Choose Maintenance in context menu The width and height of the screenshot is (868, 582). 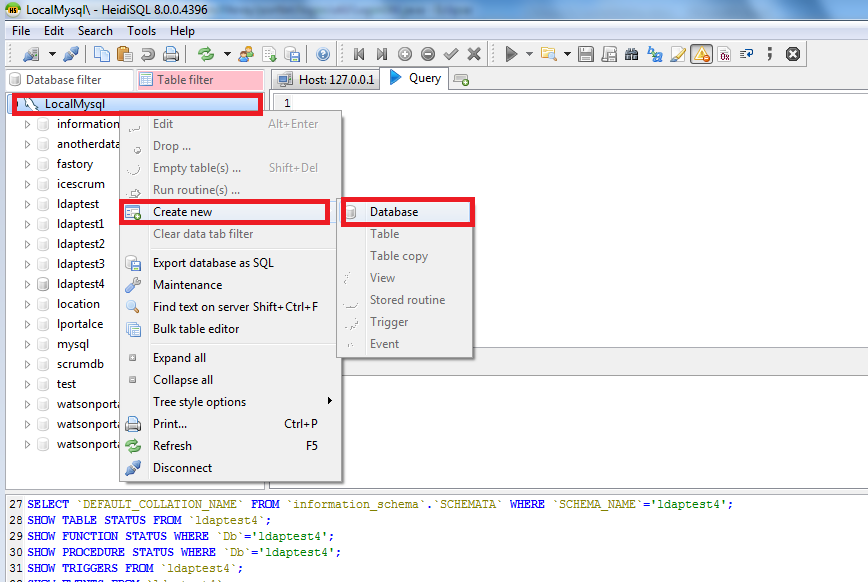[229, 285]
